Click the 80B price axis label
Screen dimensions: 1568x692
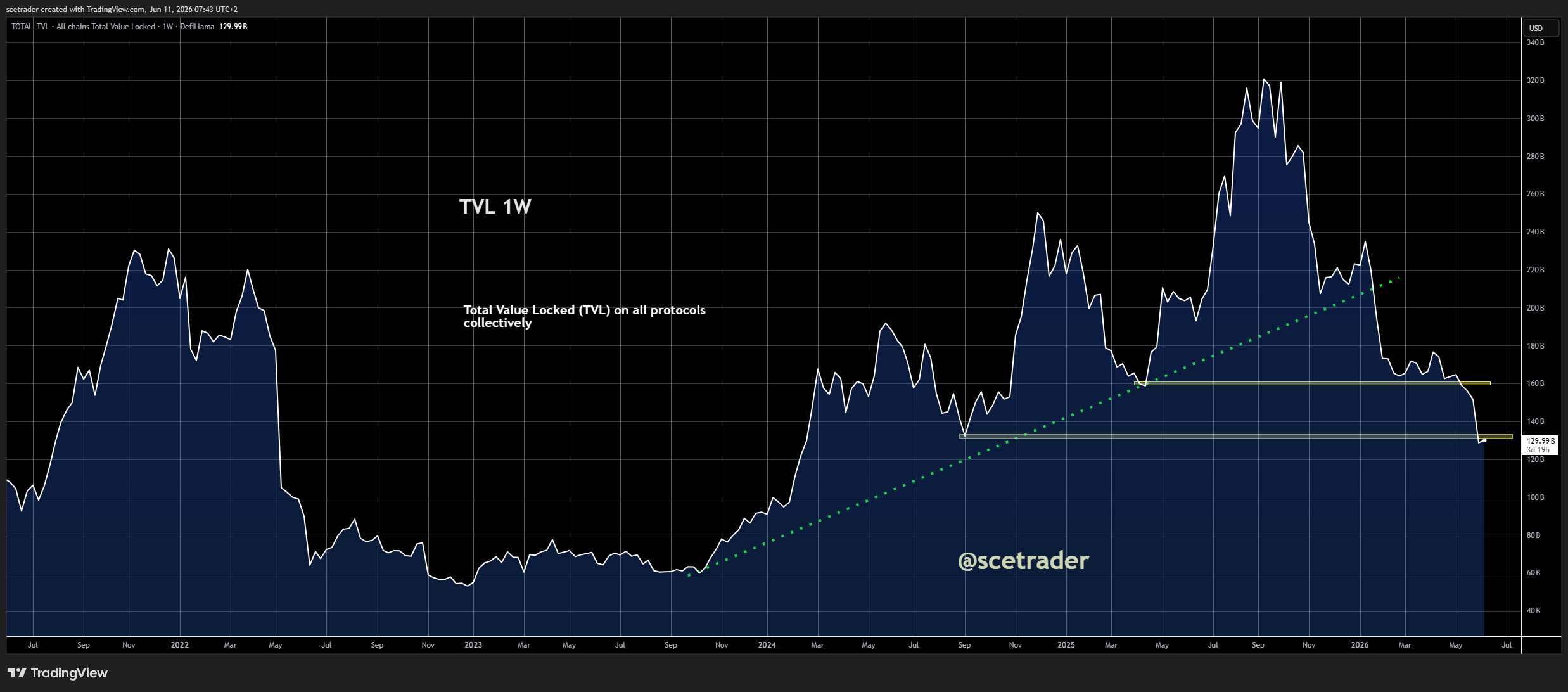[x=1533, y=535]
